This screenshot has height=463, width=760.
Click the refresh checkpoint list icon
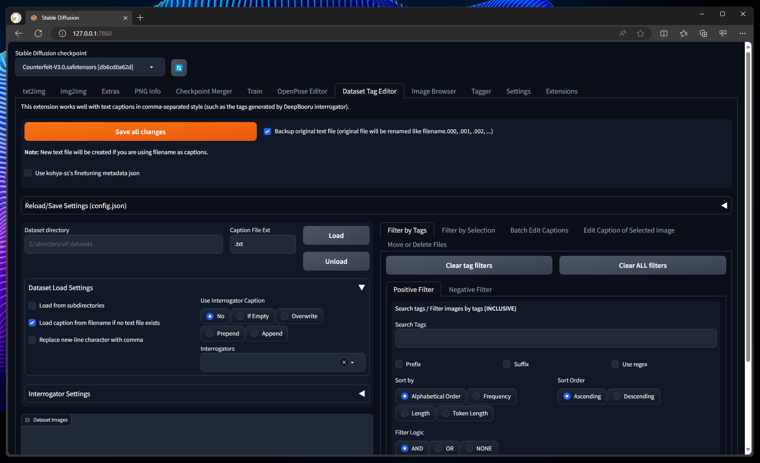click(179, 68)
